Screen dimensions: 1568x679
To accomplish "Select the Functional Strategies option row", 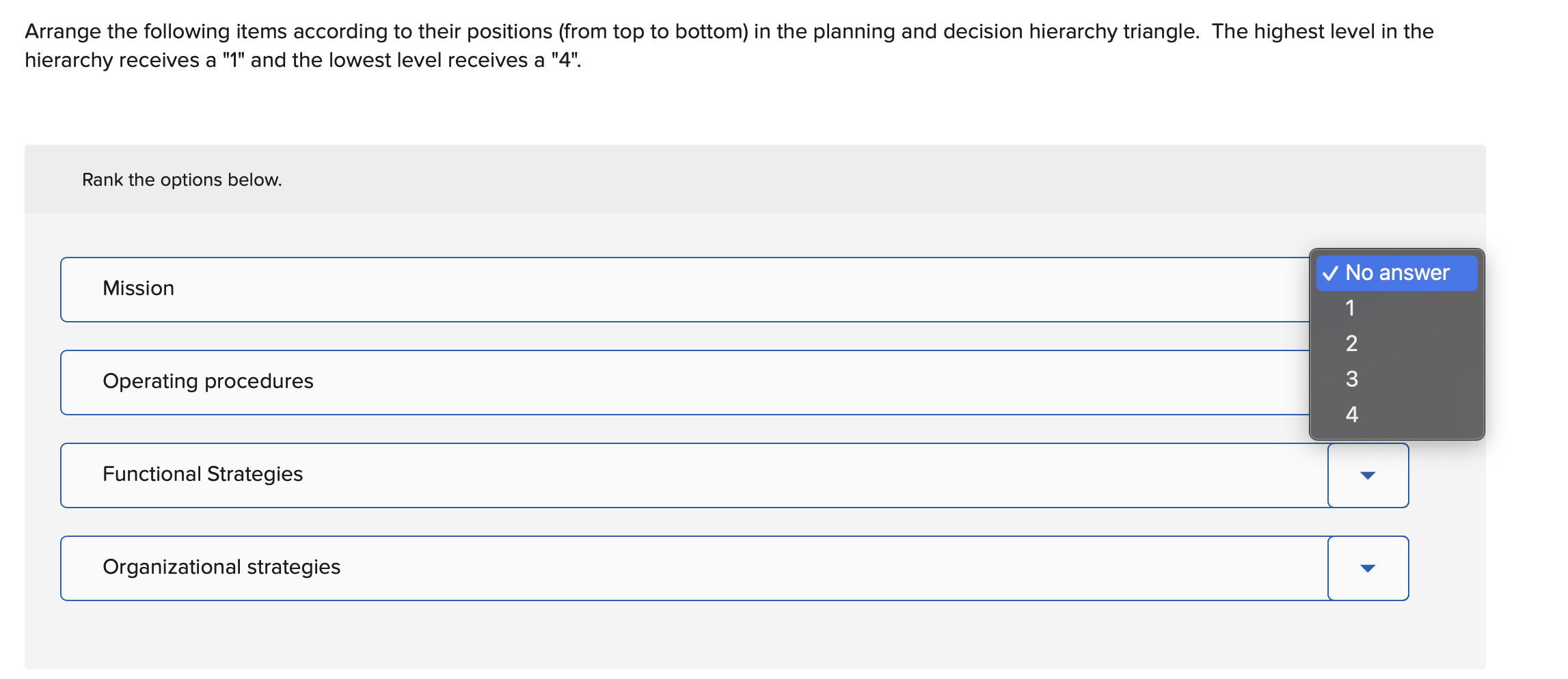I will coord(615,475).
